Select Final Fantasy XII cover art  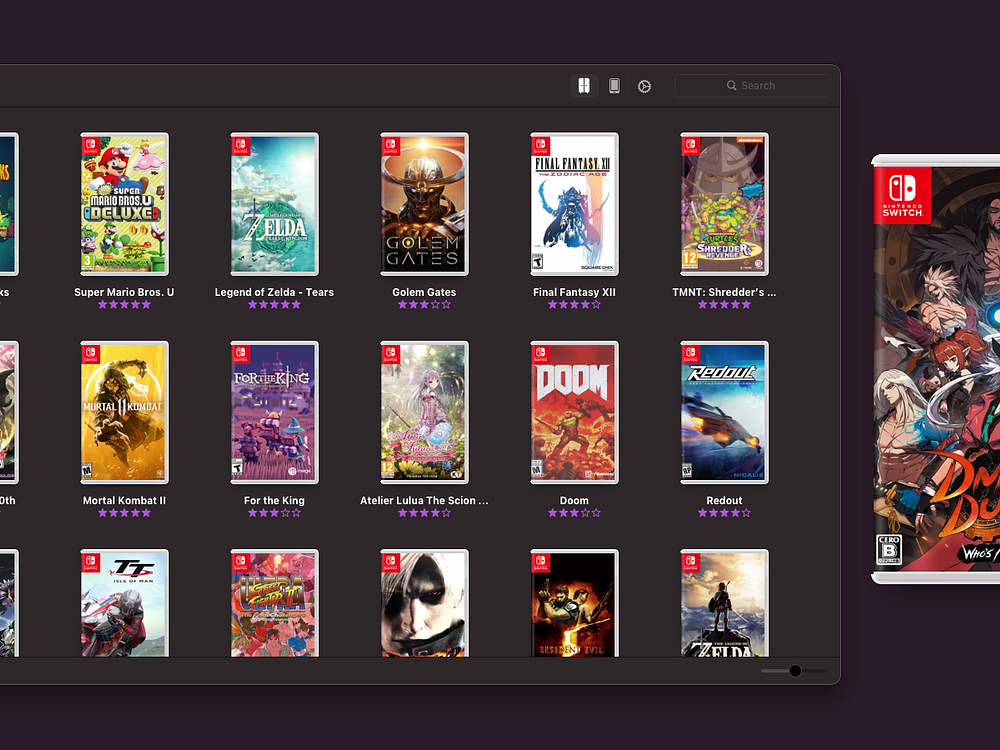click(574, 204)
